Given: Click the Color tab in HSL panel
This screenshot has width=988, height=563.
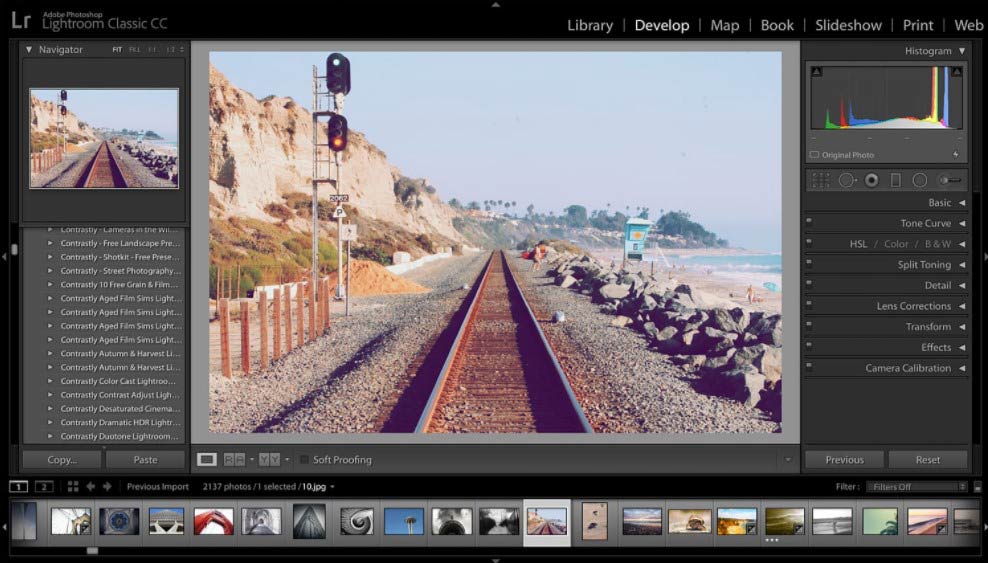Looking at the screenshot, I should 896,244.
